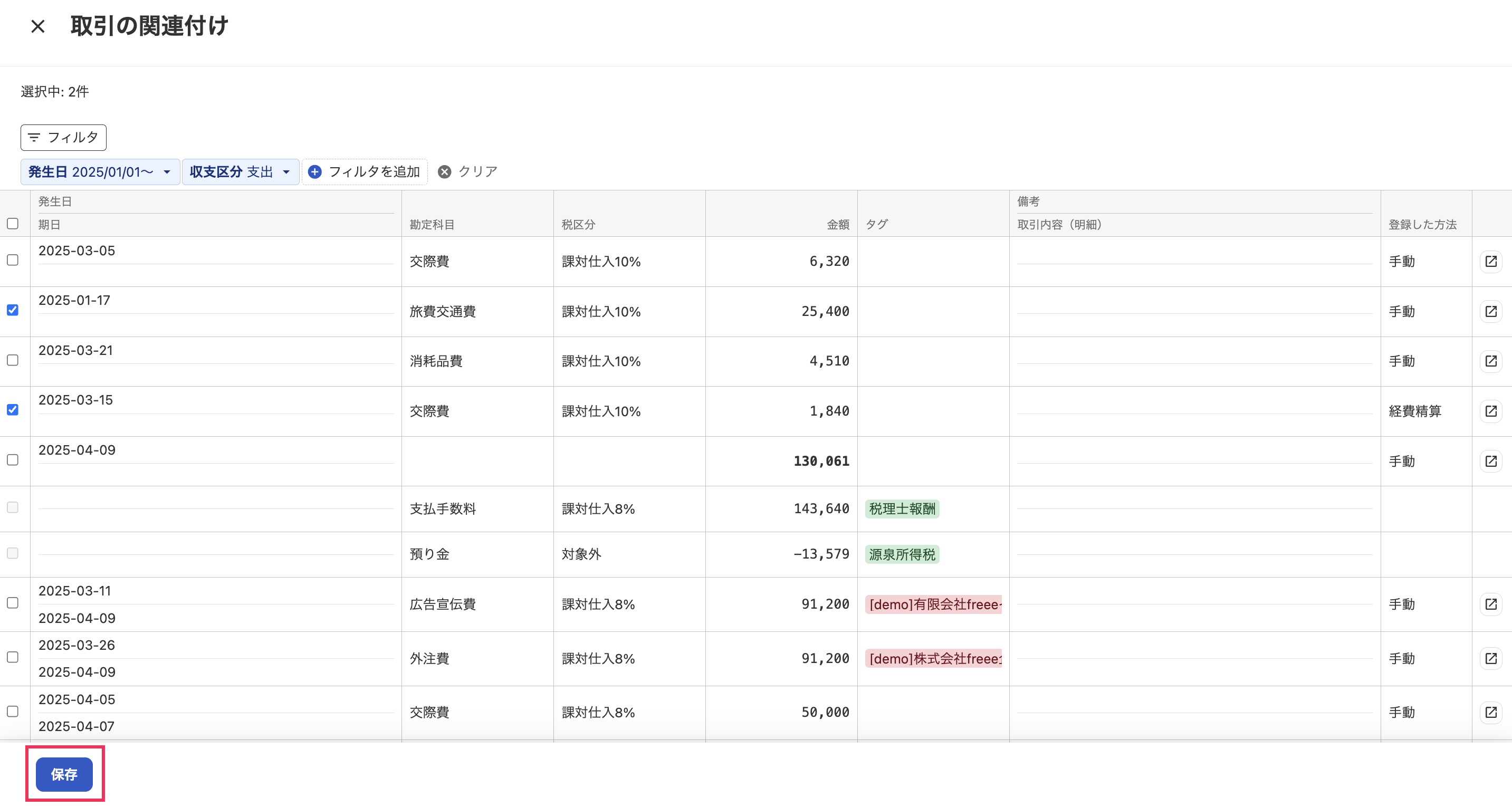Click the [demo]有限会社freee tag
The image size is (1512, 807).
934,604
